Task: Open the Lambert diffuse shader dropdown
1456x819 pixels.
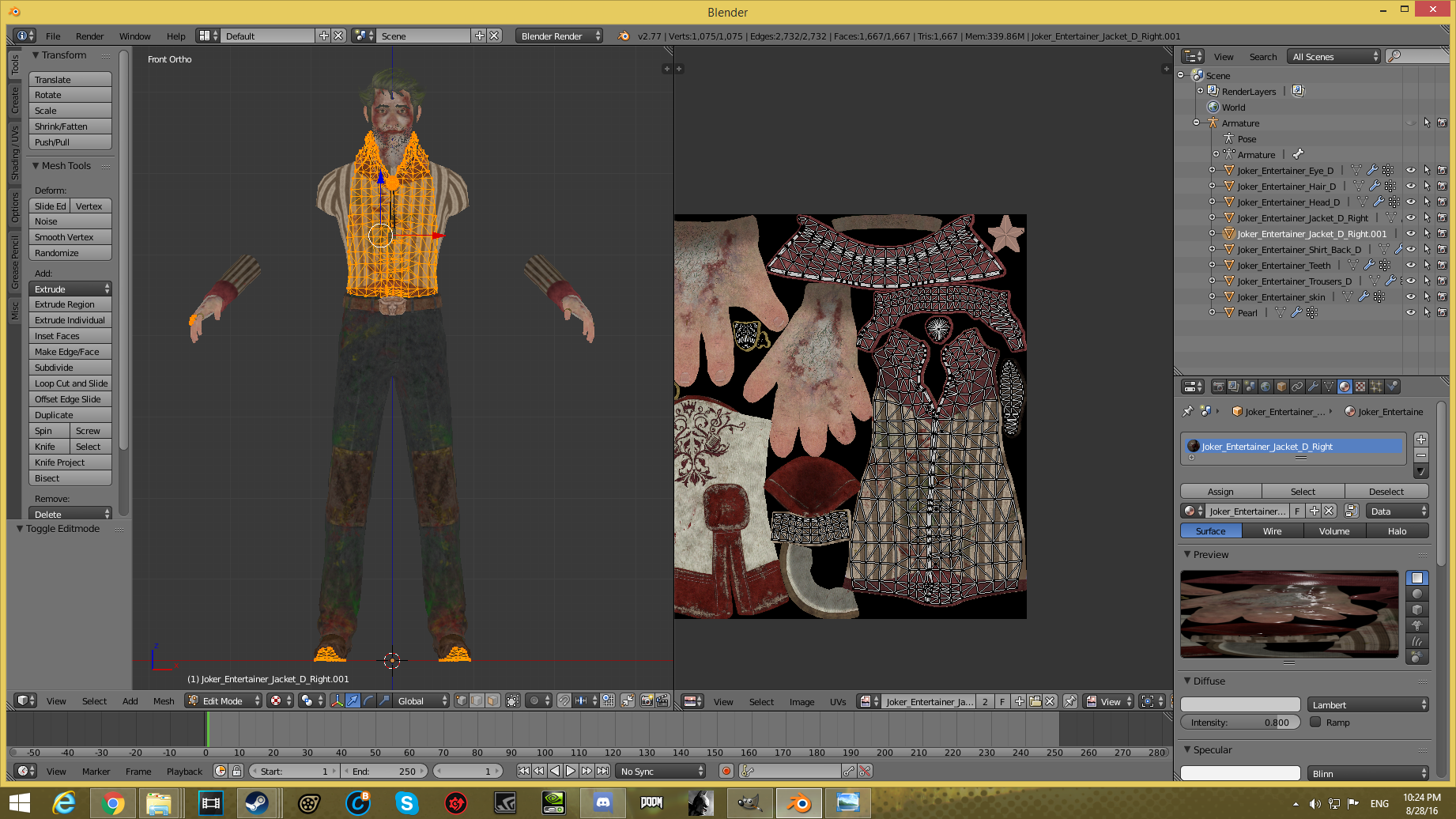Action: [1367, 704]
